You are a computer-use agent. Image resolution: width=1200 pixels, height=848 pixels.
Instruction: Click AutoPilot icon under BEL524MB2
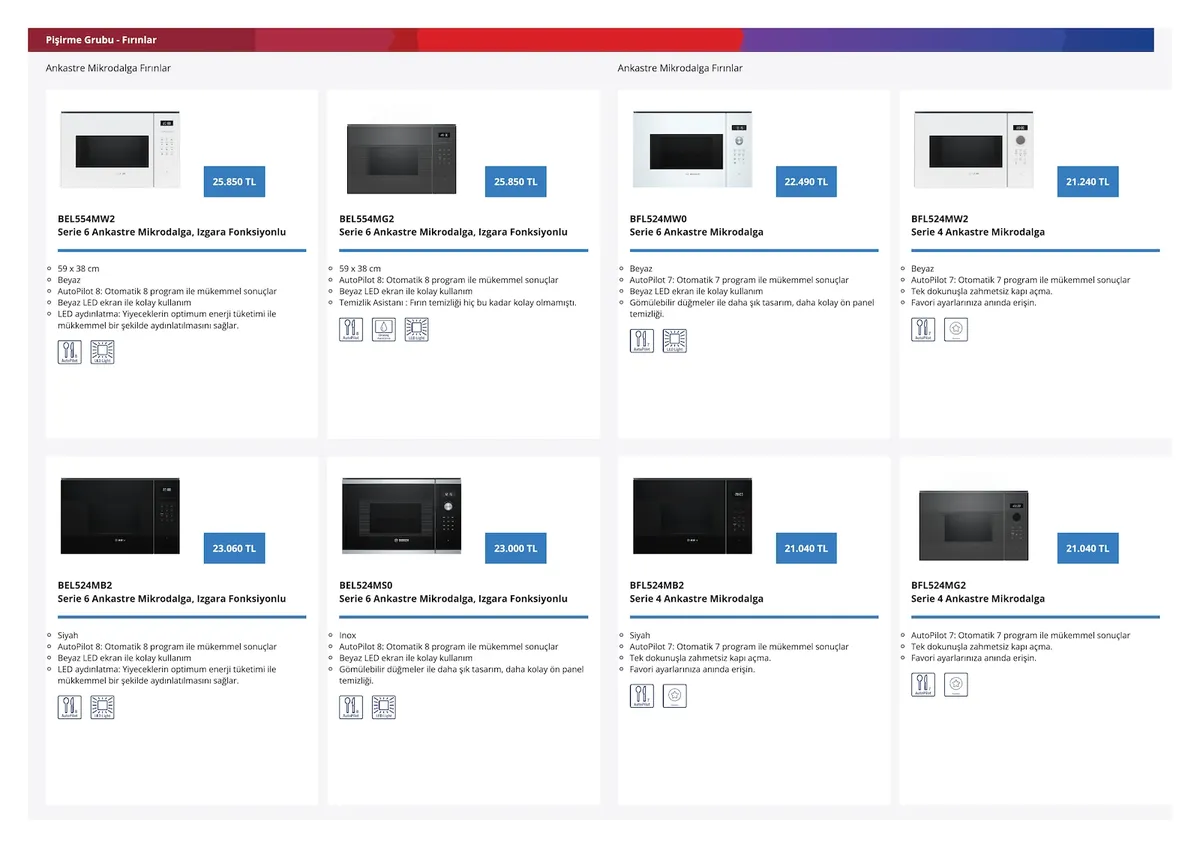pyautogui.click(x=70, y=707)
